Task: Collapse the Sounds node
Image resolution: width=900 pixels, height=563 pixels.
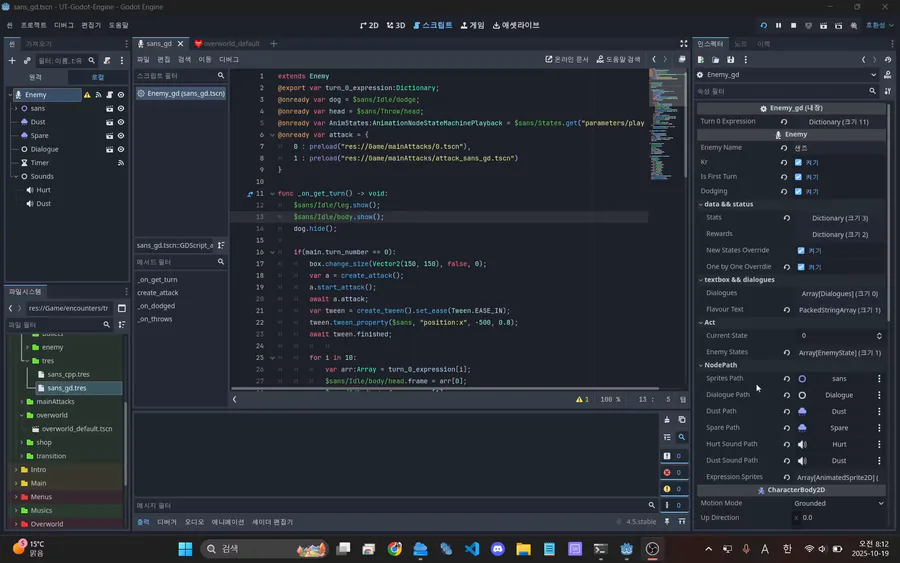Action: pyautogui.click(x=15, y=177)
